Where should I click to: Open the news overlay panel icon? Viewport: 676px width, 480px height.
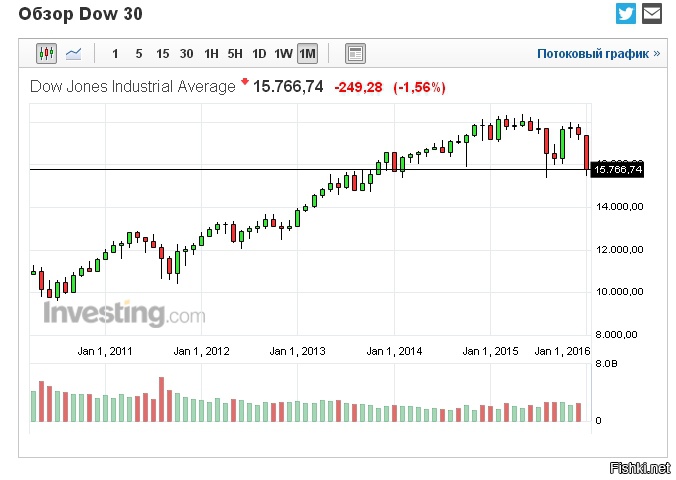(x=355, y=53)
